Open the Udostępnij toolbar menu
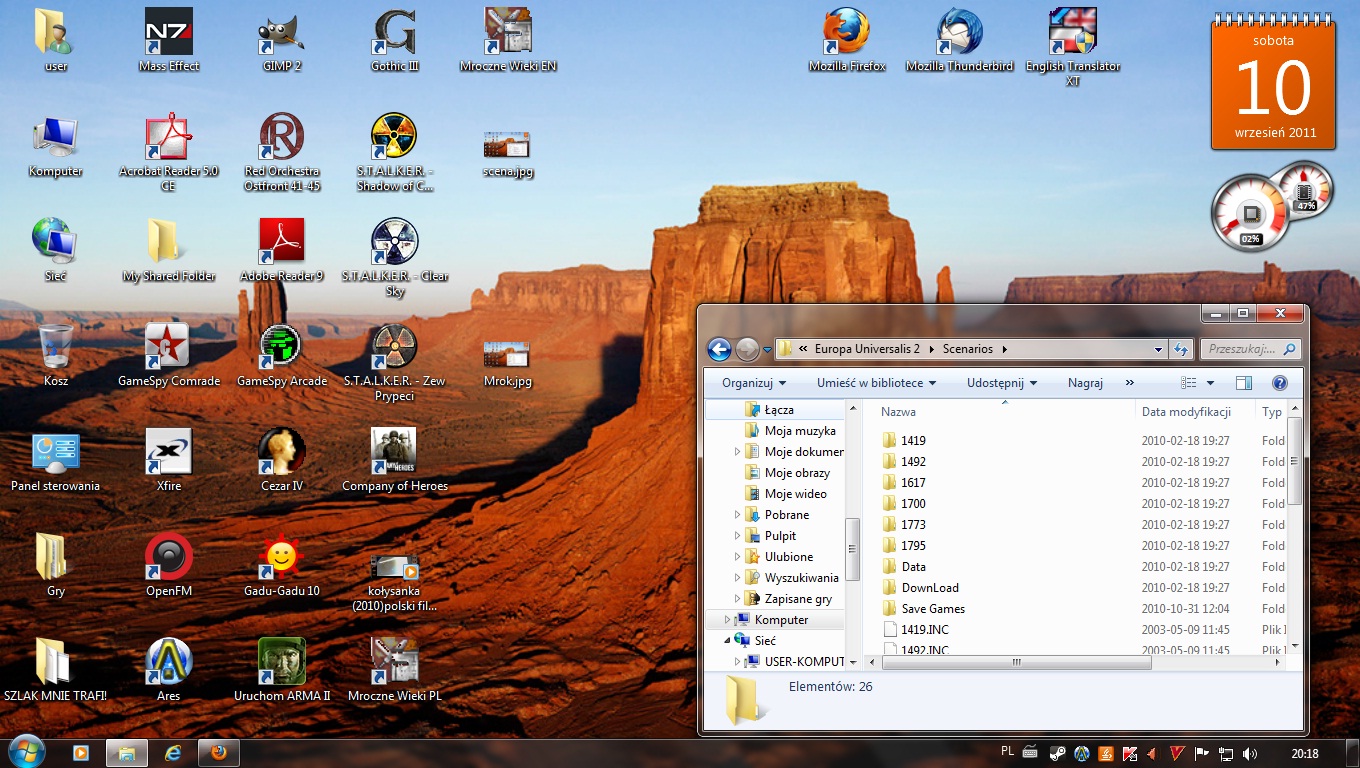Image resolution: width=1360 pixels, height=768 pixels. pos(1002,383)
